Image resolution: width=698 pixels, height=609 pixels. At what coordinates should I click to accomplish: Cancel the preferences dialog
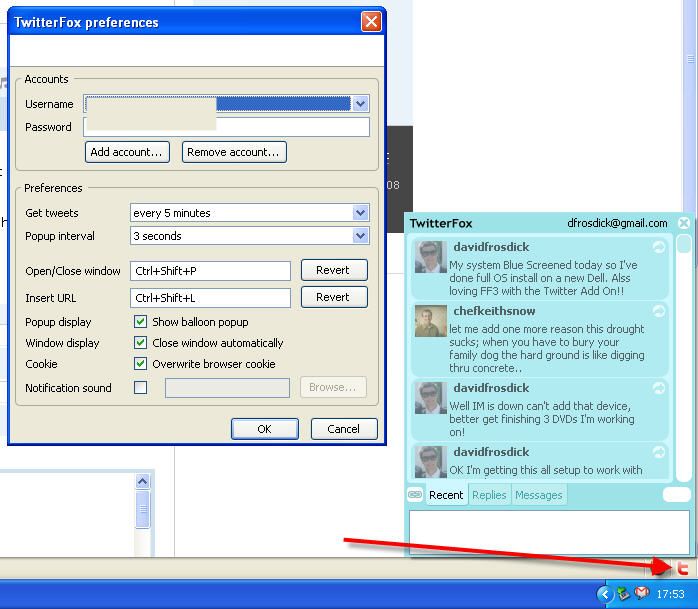coord(344,429)
